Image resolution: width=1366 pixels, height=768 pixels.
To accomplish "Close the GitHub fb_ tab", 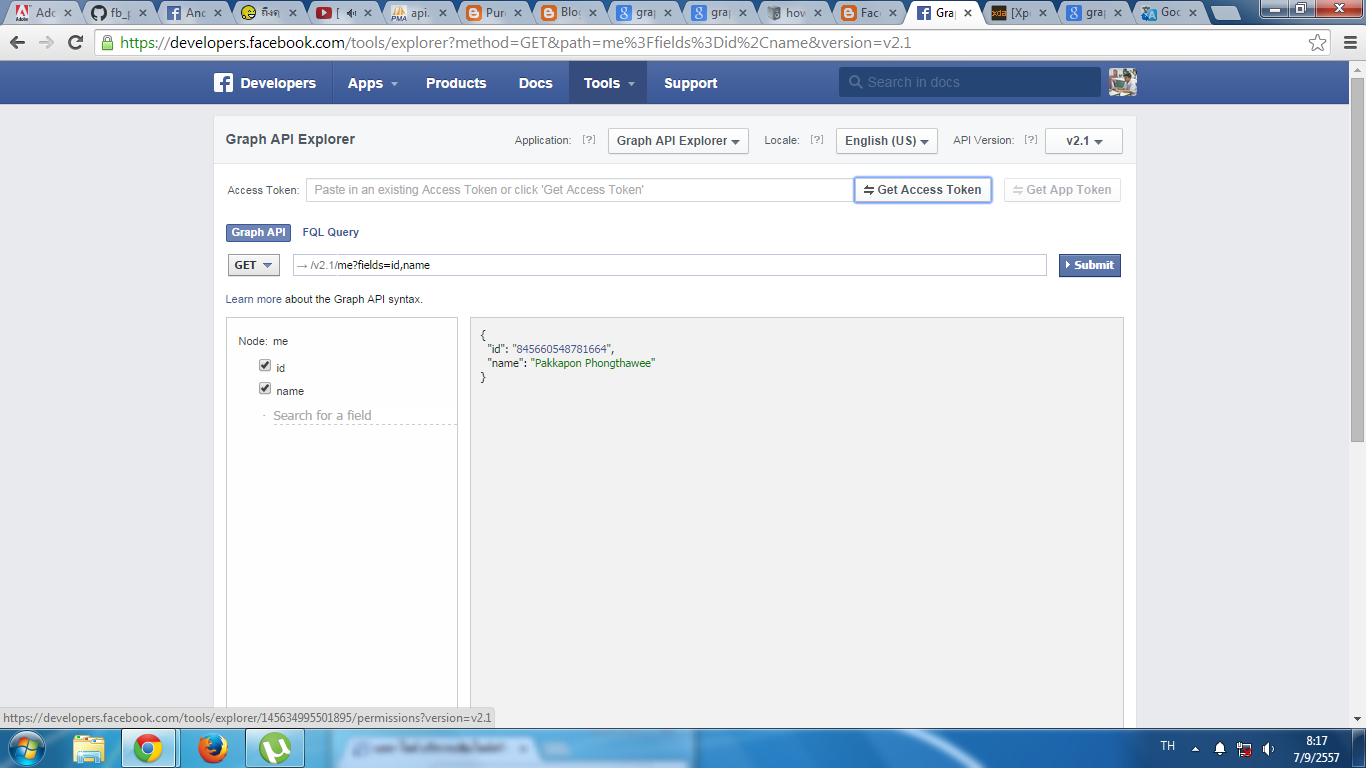I will pos(142,14).
